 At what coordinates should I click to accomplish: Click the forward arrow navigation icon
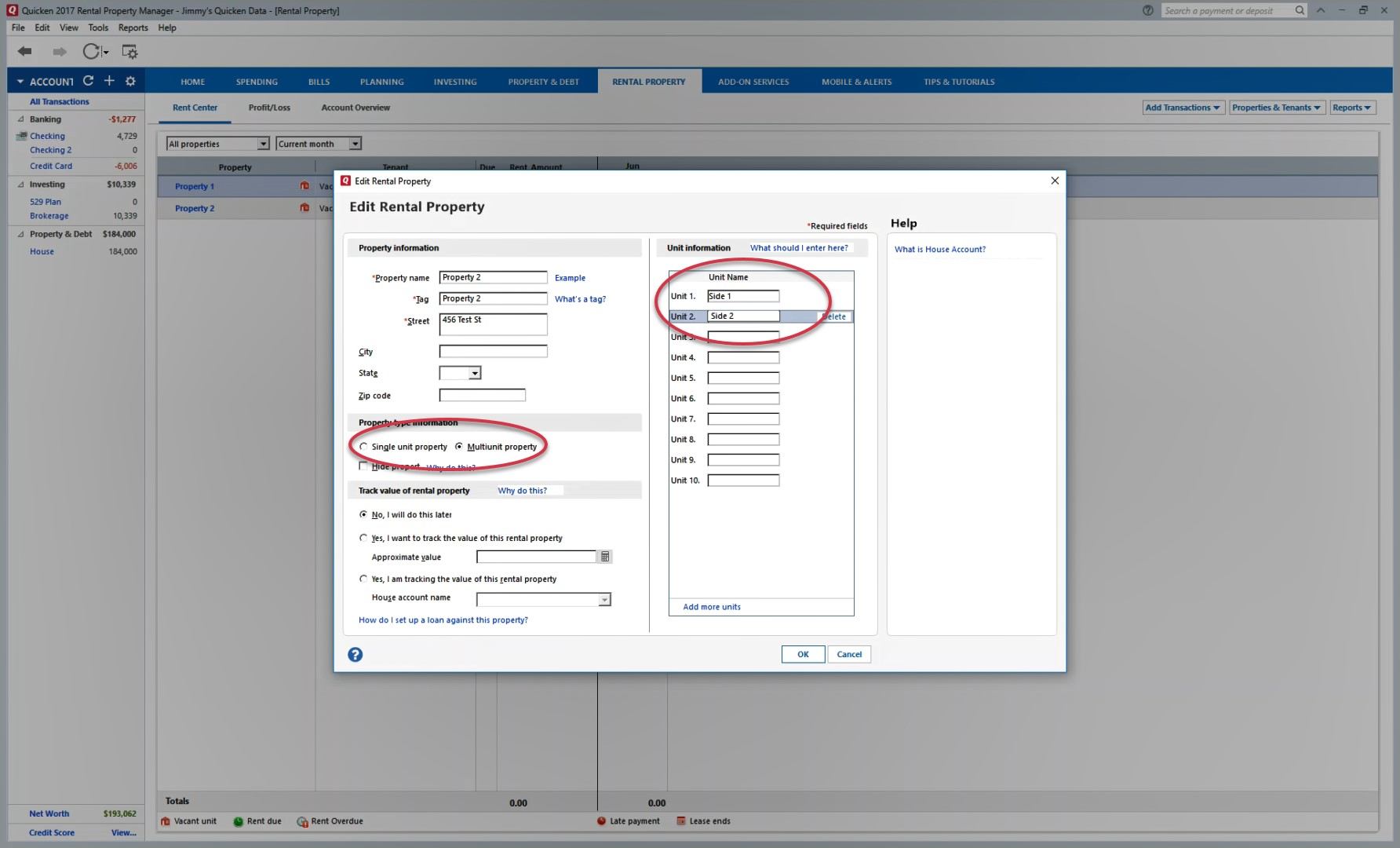60,52
